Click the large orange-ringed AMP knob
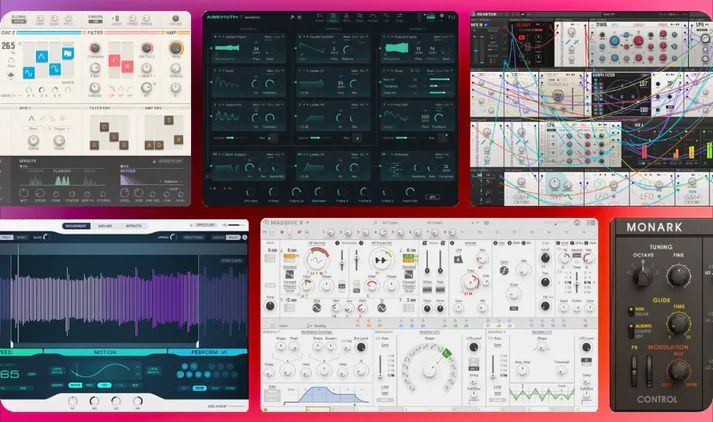The height and width of the screenshot is (422, 713). pyautogui.click(x=176, y=48)
